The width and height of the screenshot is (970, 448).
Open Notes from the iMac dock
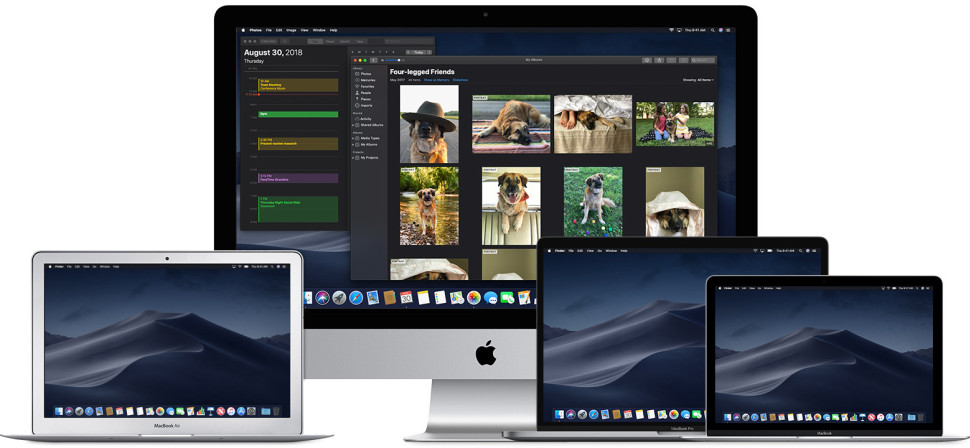(423, 298)
